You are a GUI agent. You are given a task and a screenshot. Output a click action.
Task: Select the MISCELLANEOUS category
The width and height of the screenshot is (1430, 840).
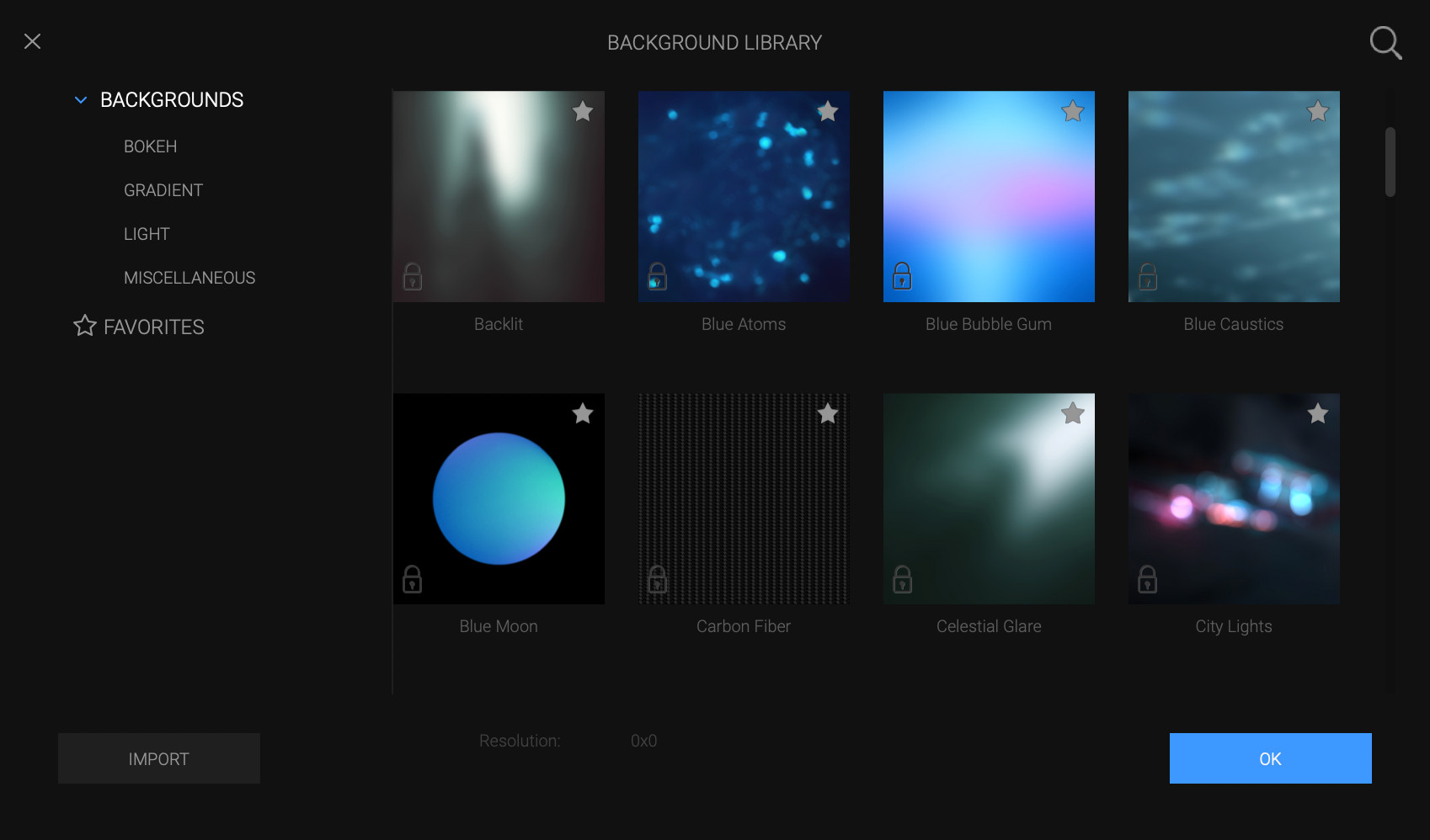189,278
